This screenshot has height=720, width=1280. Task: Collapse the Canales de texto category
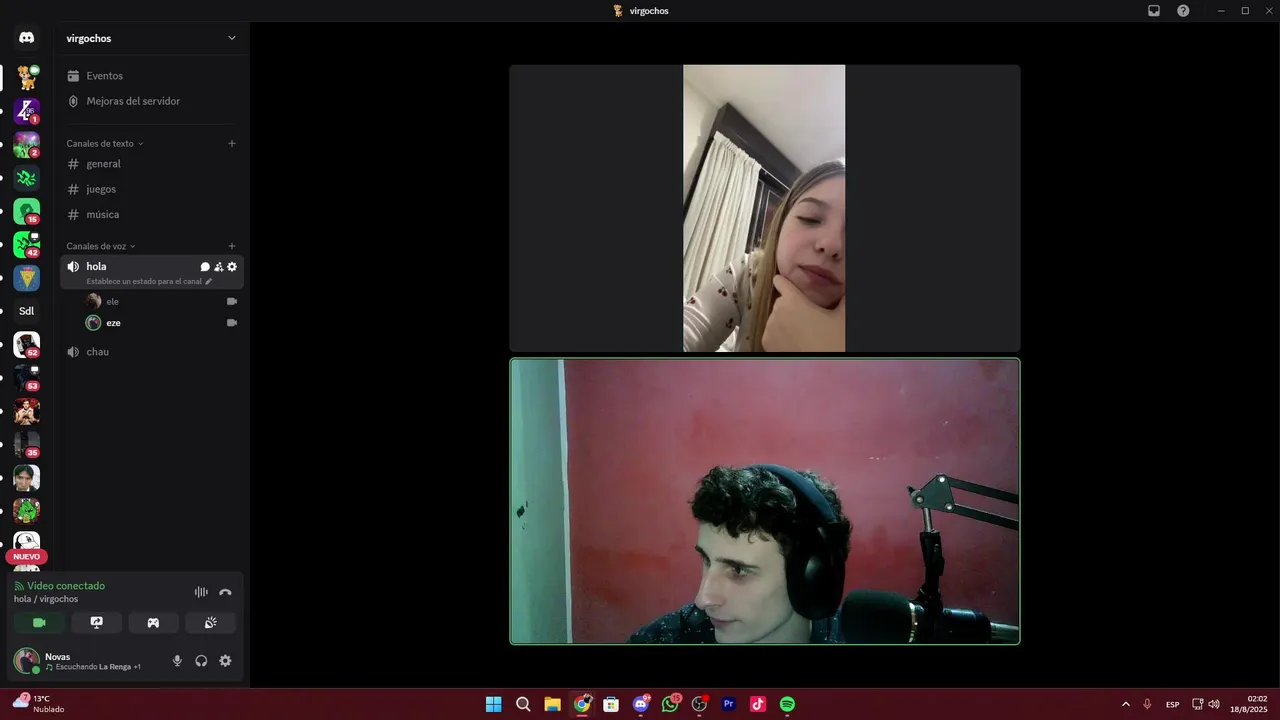click(105, 143)
